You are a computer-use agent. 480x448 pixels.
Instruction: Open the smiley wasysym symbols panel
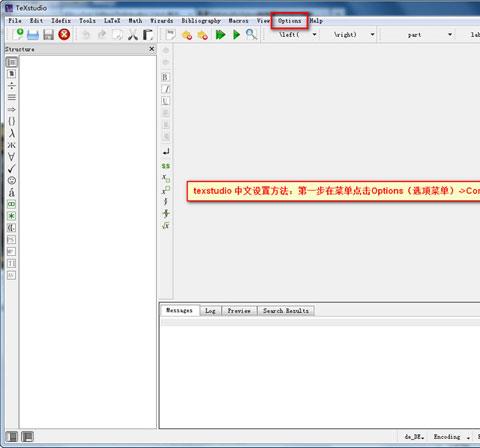pos(12,180)
